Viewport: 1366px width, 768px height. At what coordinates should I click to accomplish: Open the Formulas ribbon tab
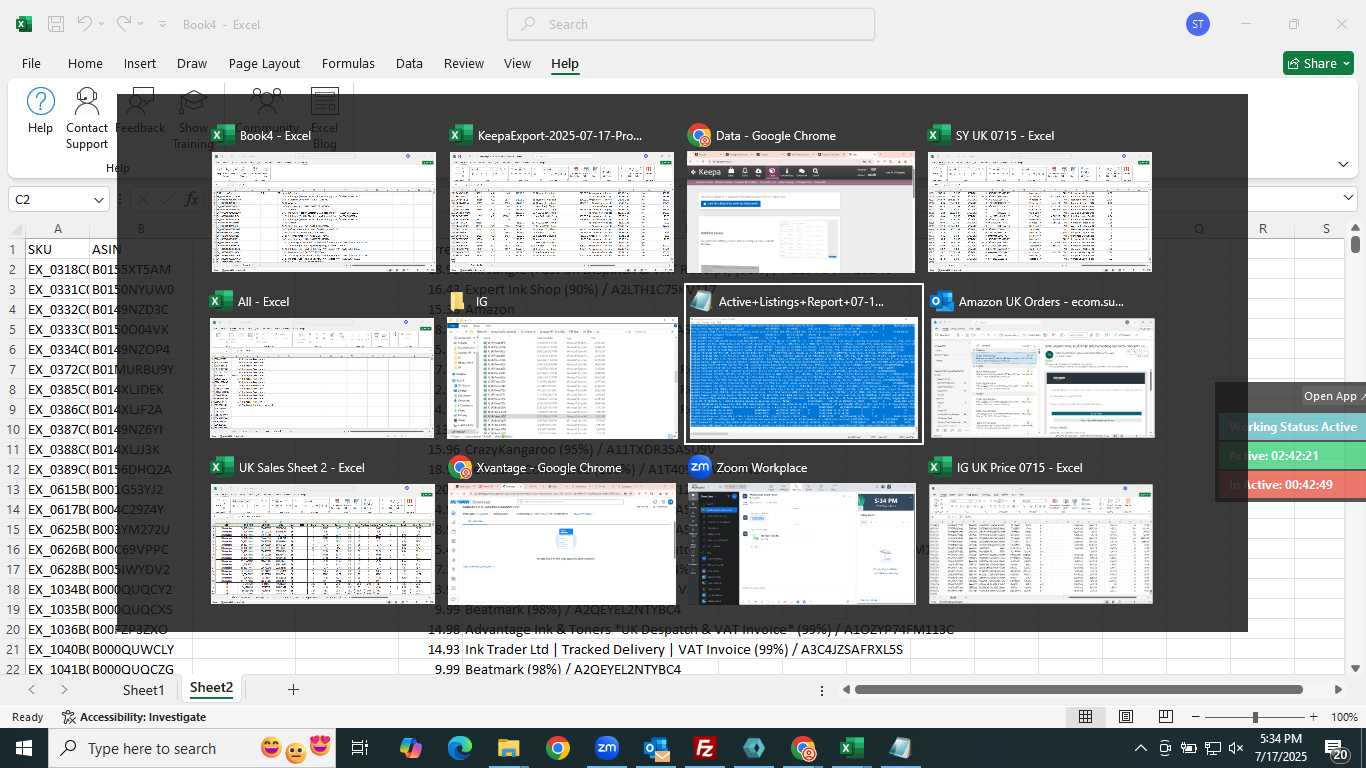pyautogui.click(x=348, y=63)
